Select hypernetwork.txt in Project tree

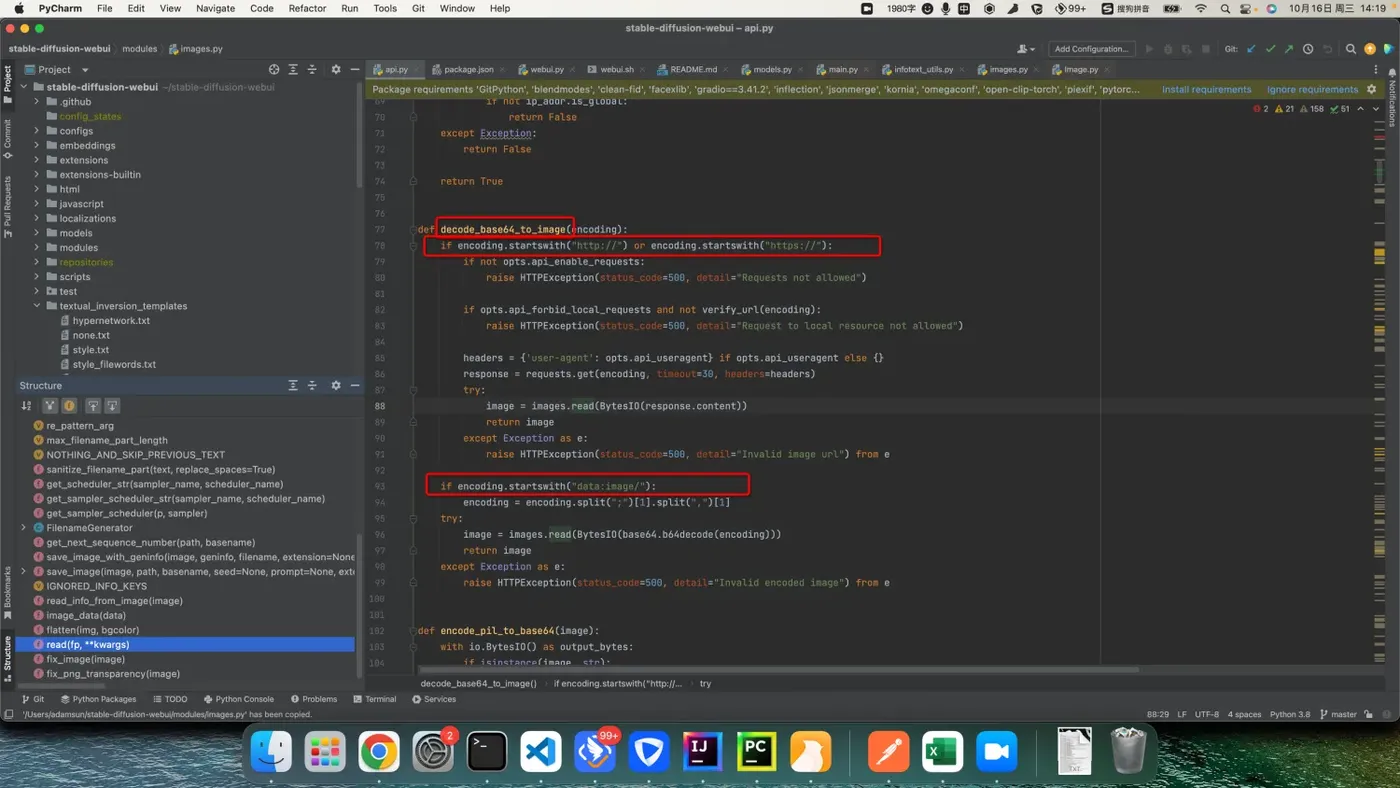pos(111,321)
